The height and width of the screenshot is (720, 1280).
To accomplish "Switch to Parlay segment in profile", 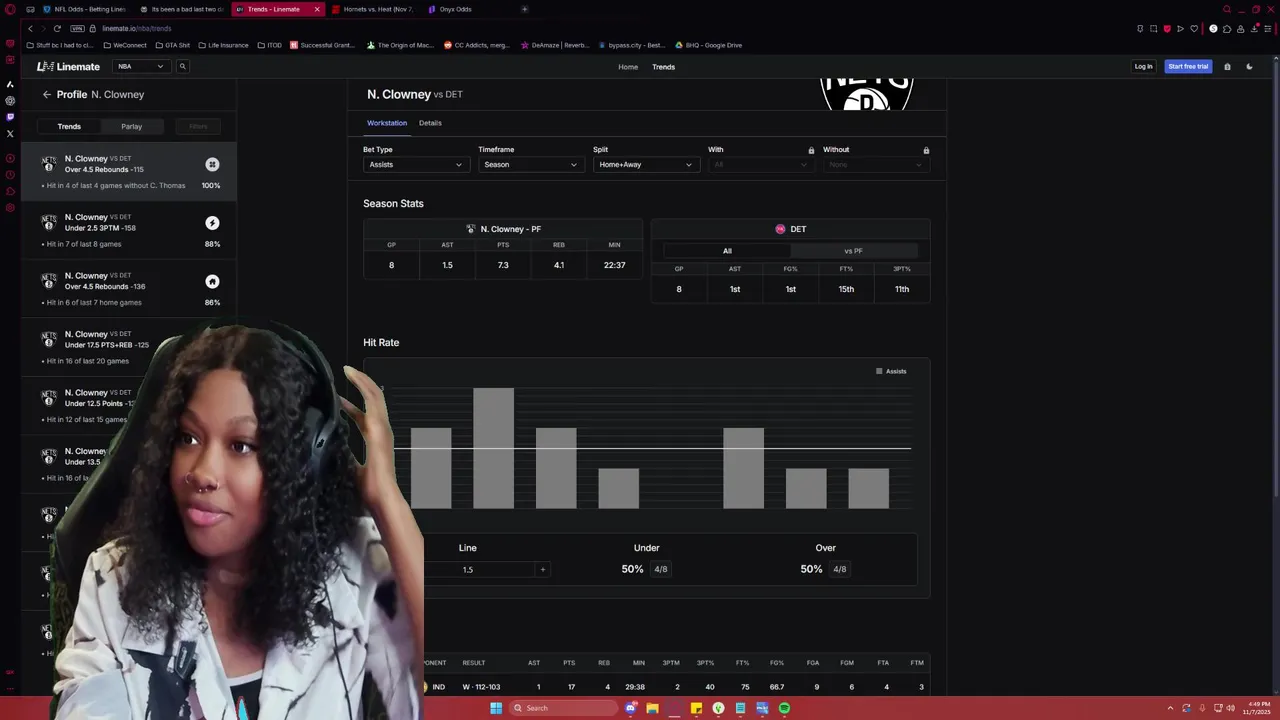I will click(132, 126).
